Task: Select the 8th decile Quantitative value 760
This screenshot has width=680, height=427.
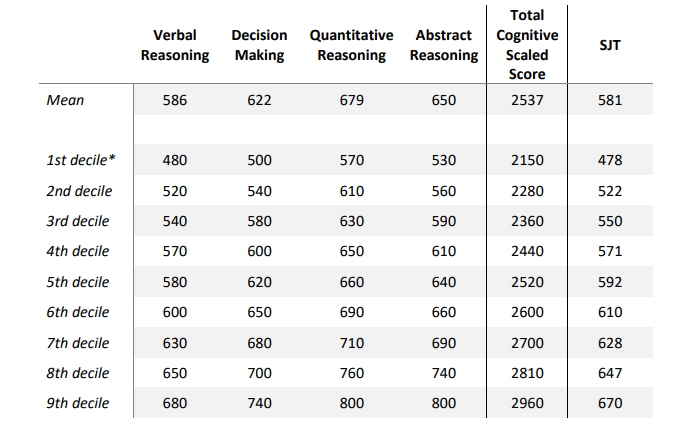Action: (351, 373)
